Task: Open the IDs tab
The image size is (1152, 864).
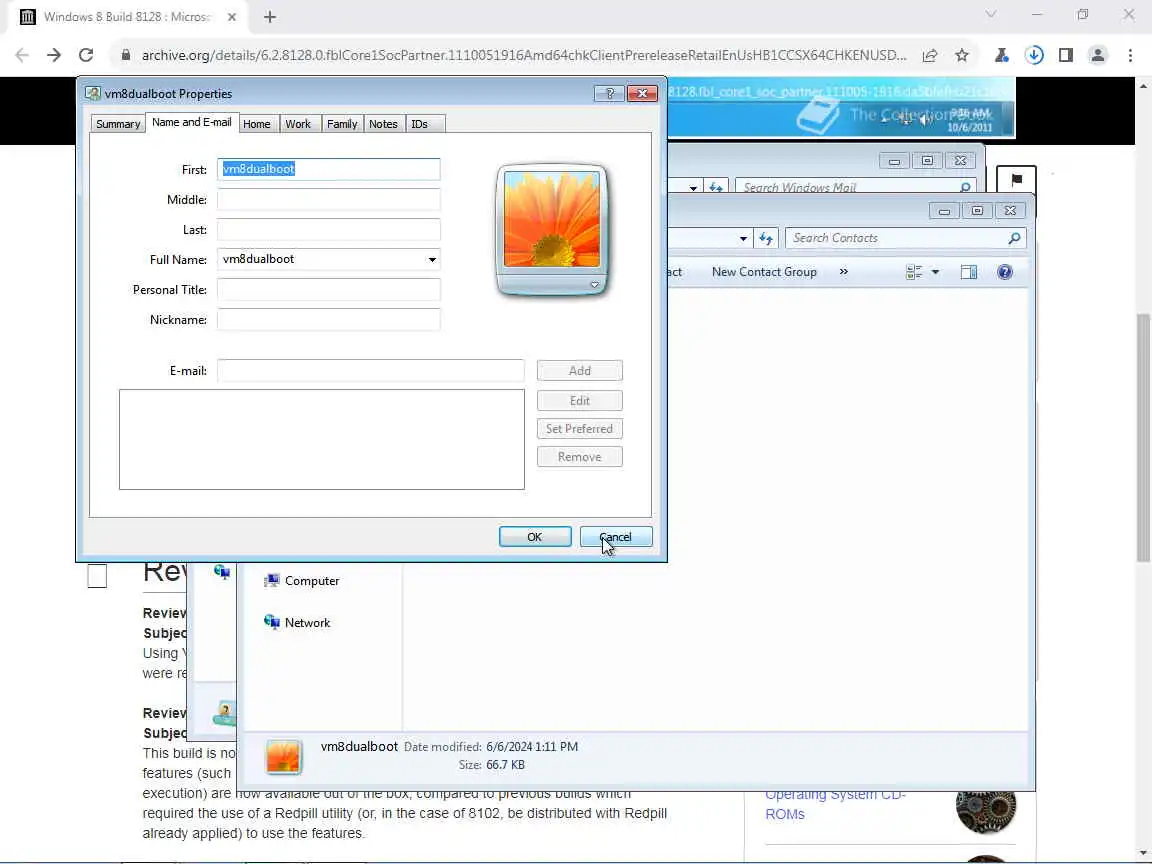Action: 420,124
